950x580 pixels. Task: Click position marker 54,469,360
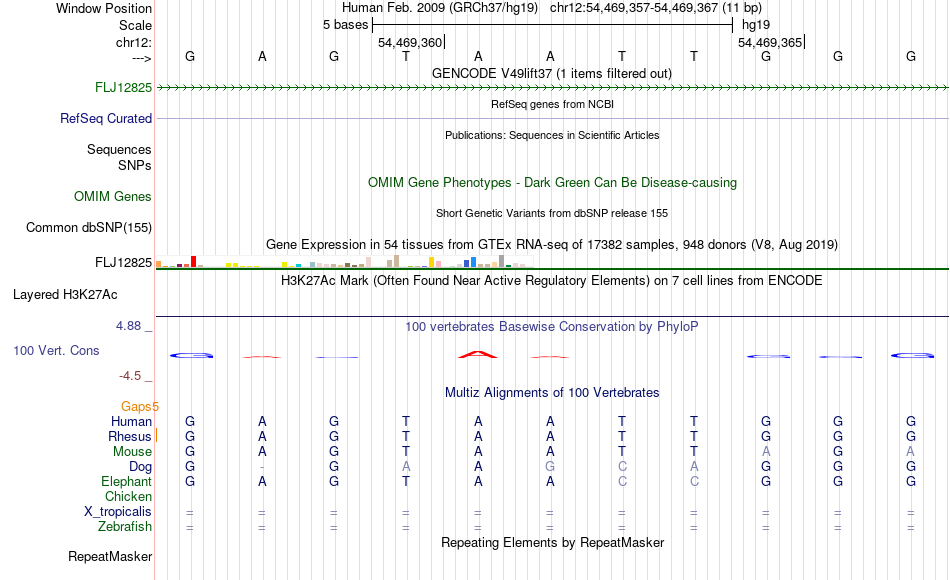tap(410, 42)
